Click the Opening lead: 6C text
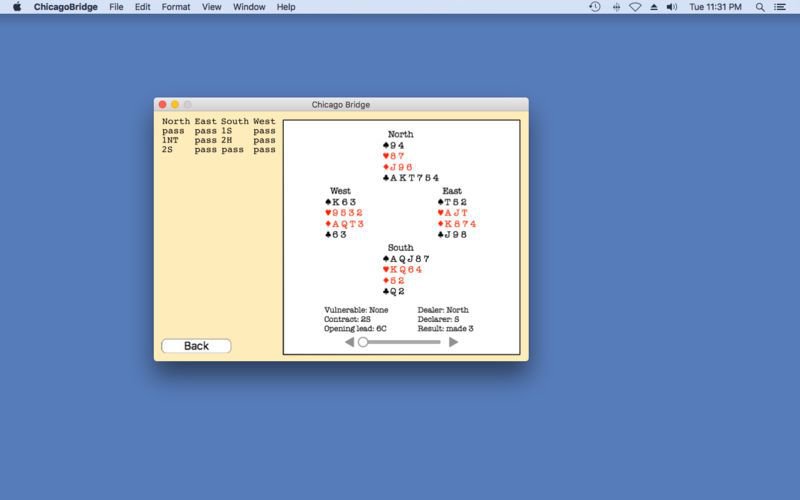 point(355,329)
